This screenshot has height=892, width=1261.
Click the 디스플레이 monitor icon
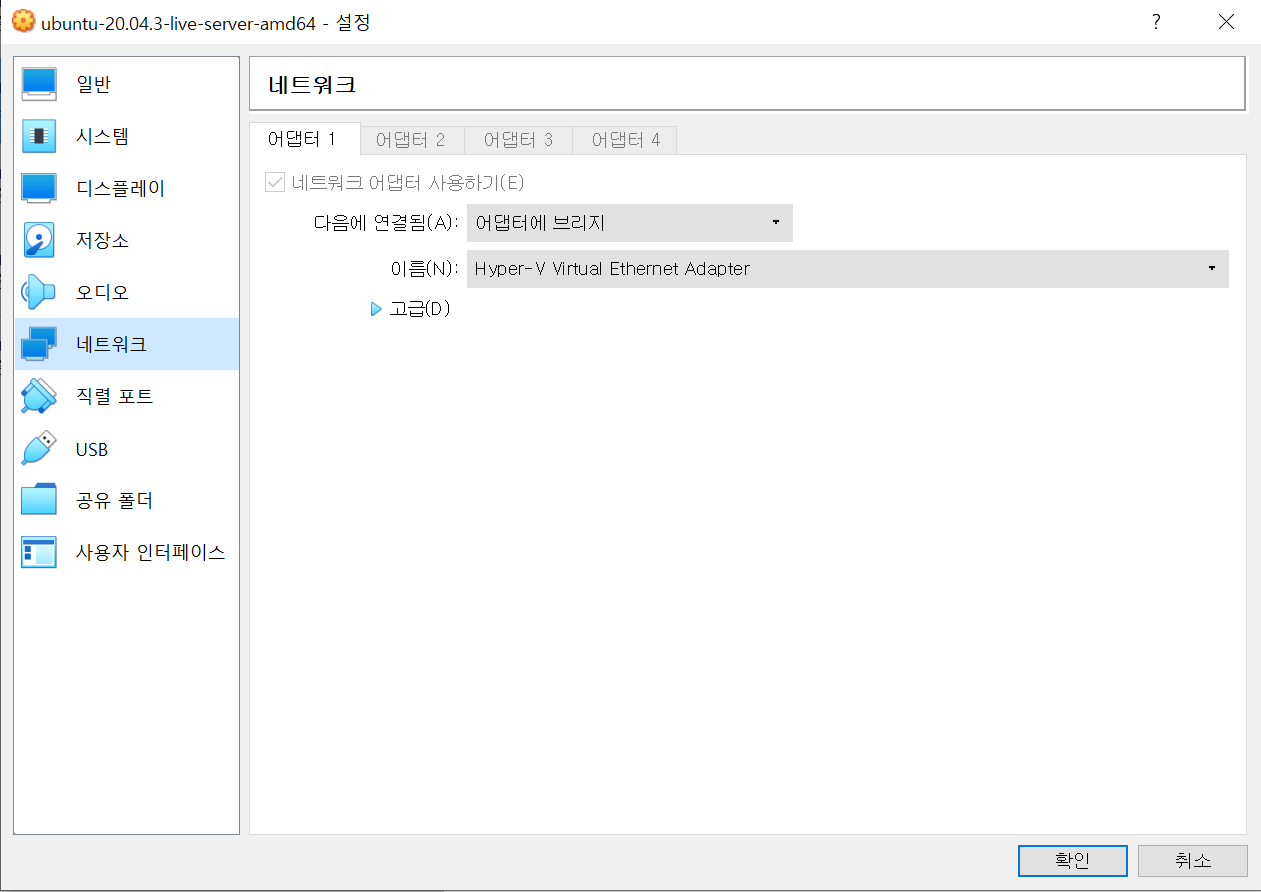pyautogui.click(x=39, y=188)
